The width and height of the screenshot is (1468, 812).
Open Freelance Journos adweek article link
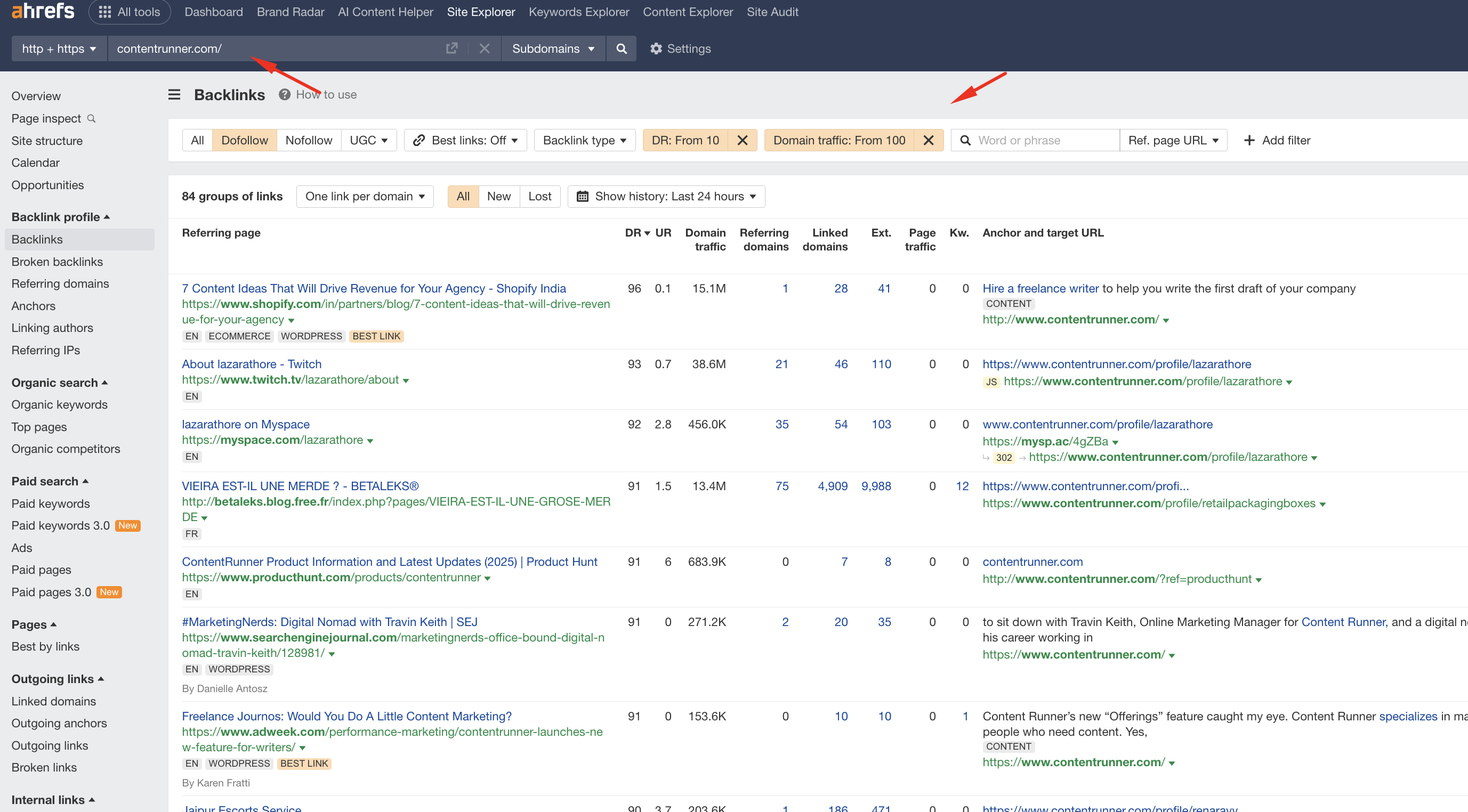(346, 716)
